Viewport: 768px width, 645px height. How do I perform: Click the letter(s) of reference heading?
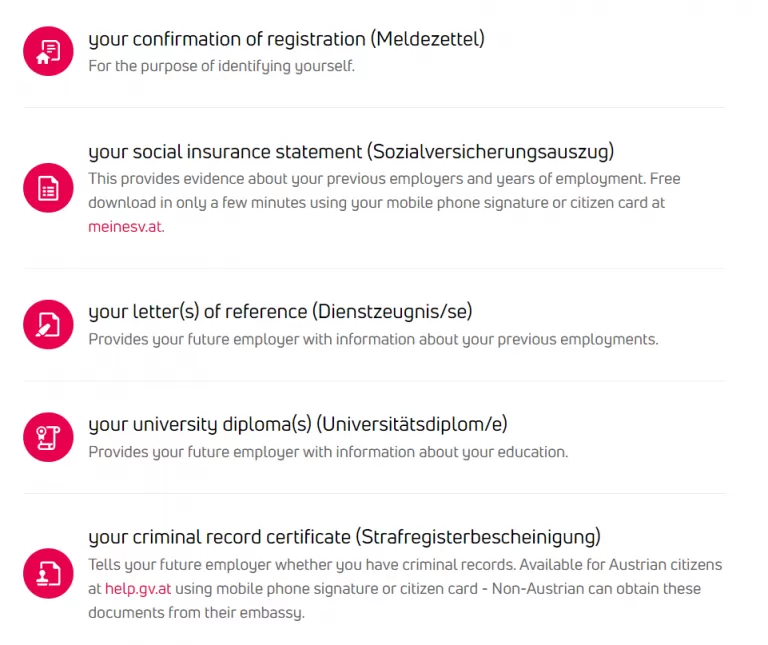coord(280,311)
